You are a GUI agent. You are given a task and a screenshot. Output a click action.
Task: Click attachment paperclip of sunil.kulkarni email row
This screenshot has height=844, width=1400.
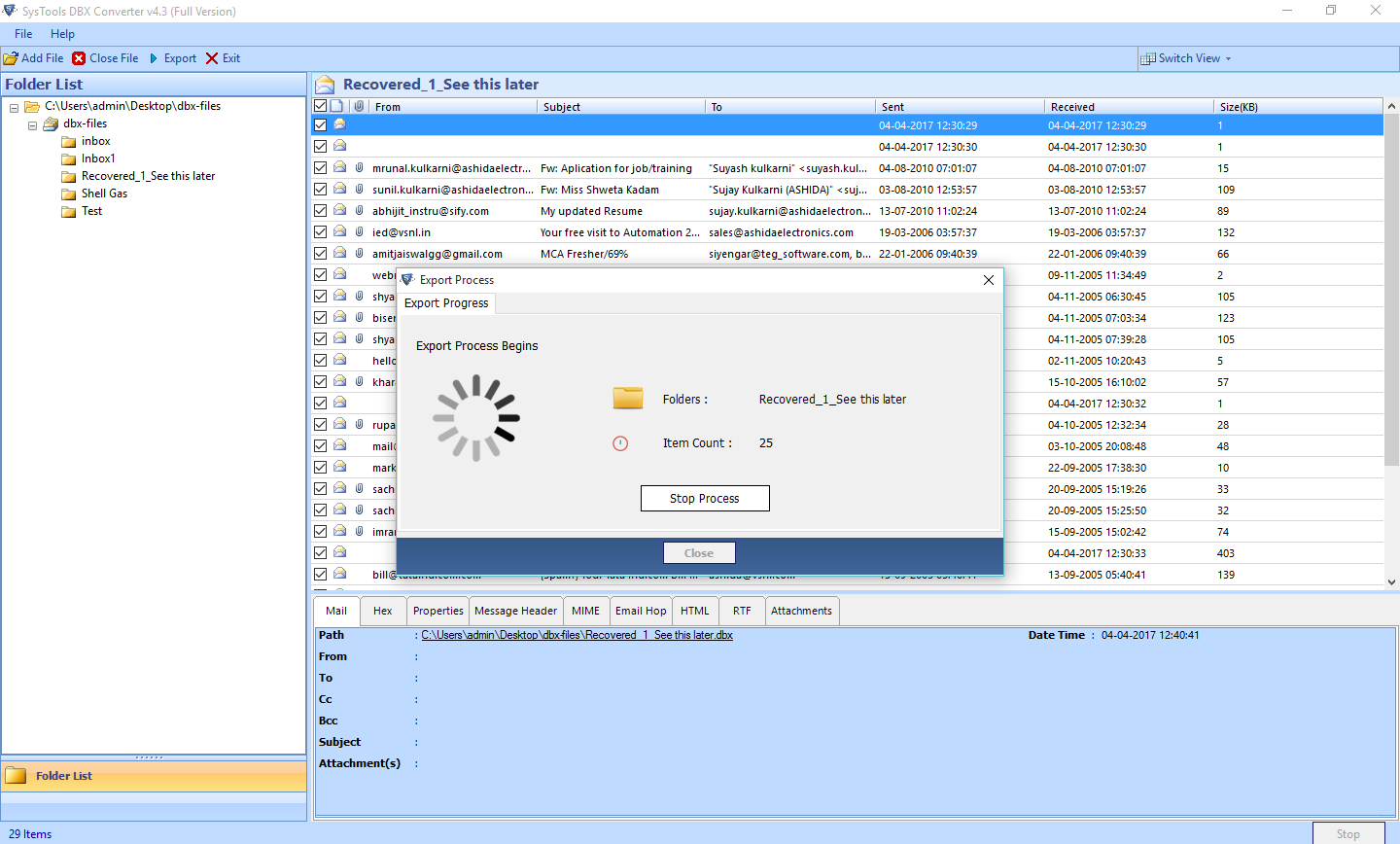pyautogui.click(x=359, y=189)
